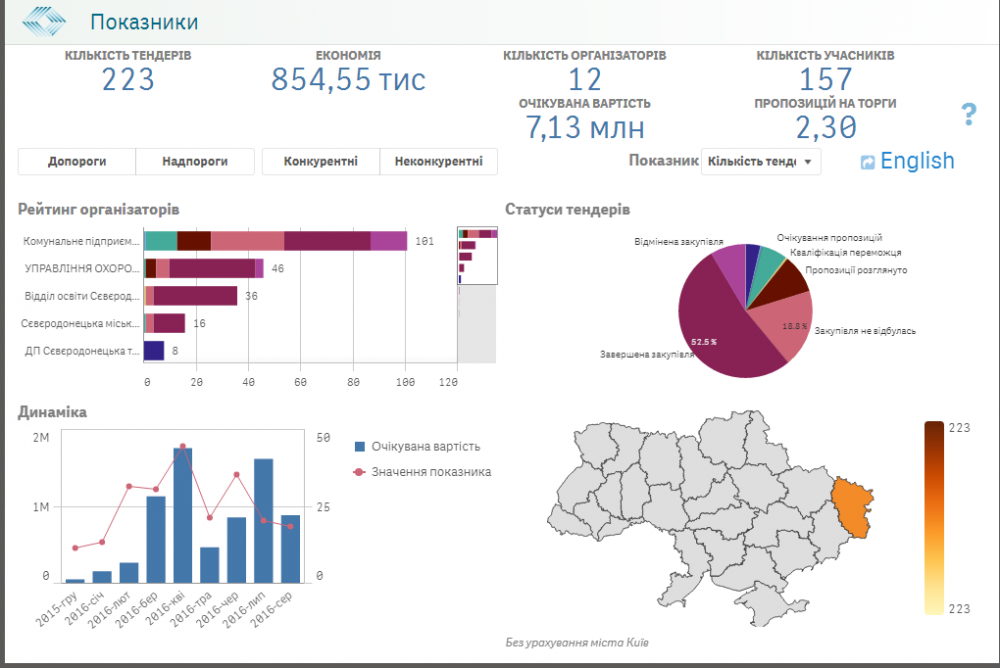Click the orange gradient map color legend
This screenshot has height=668, width=1000.
[x=934, y=517]
